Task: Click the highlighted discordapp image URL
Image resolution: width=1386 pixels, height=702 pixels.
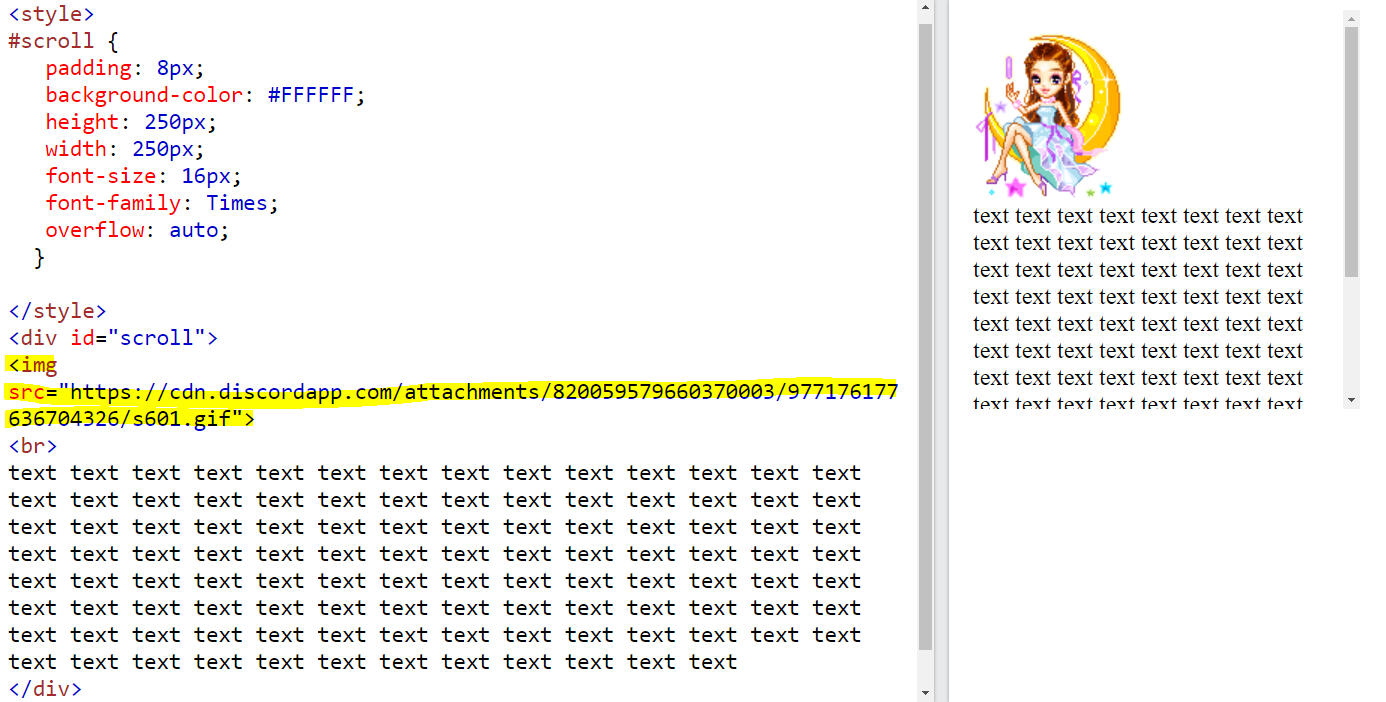Action: click(450, 392)
